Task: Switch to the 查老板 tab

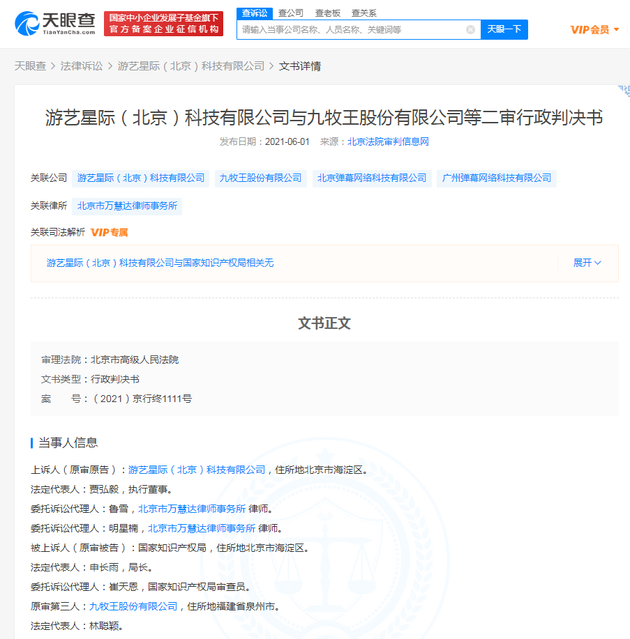Action: click(x=327, y=12)
